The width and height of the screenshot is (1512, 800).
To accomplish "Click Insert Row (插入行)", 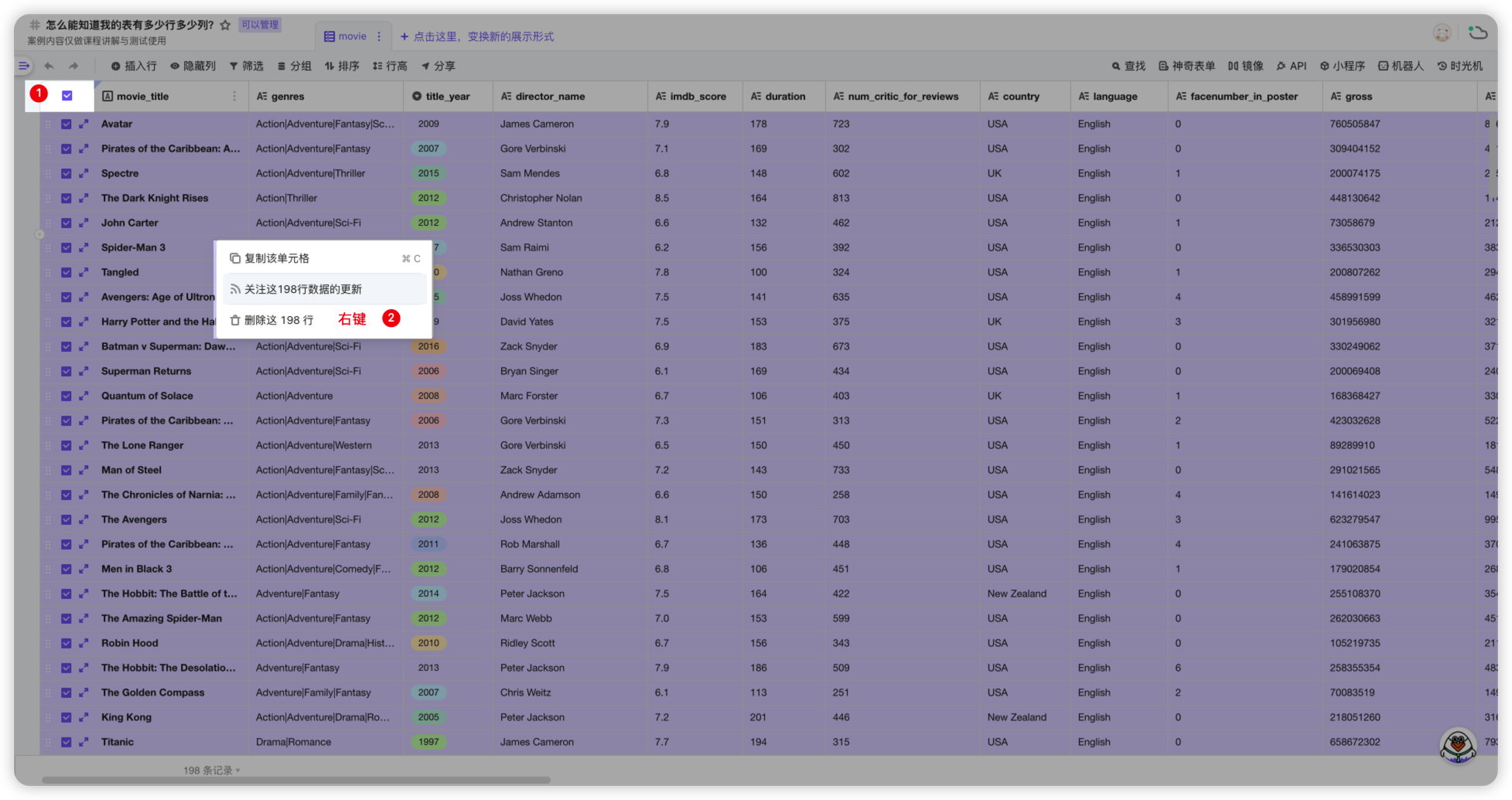I will (134, 66).
